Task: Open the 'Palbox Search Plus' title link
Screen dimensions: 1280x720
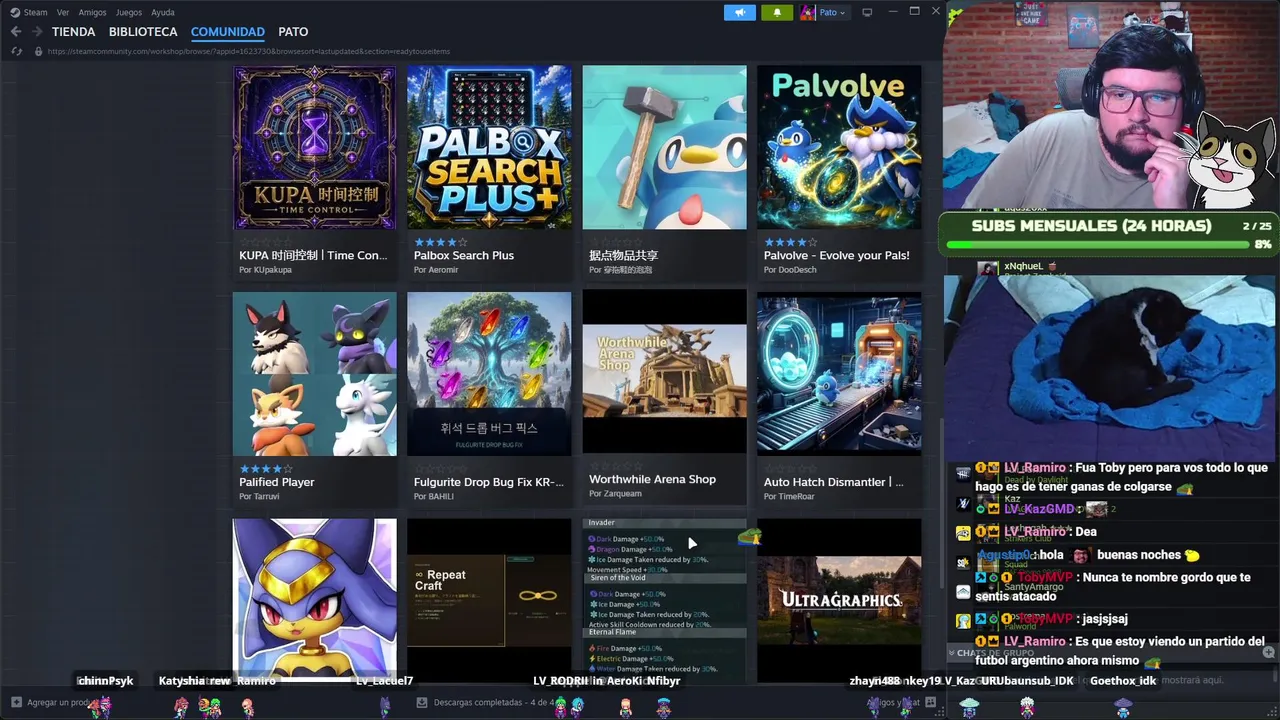Action: [464, 255]
